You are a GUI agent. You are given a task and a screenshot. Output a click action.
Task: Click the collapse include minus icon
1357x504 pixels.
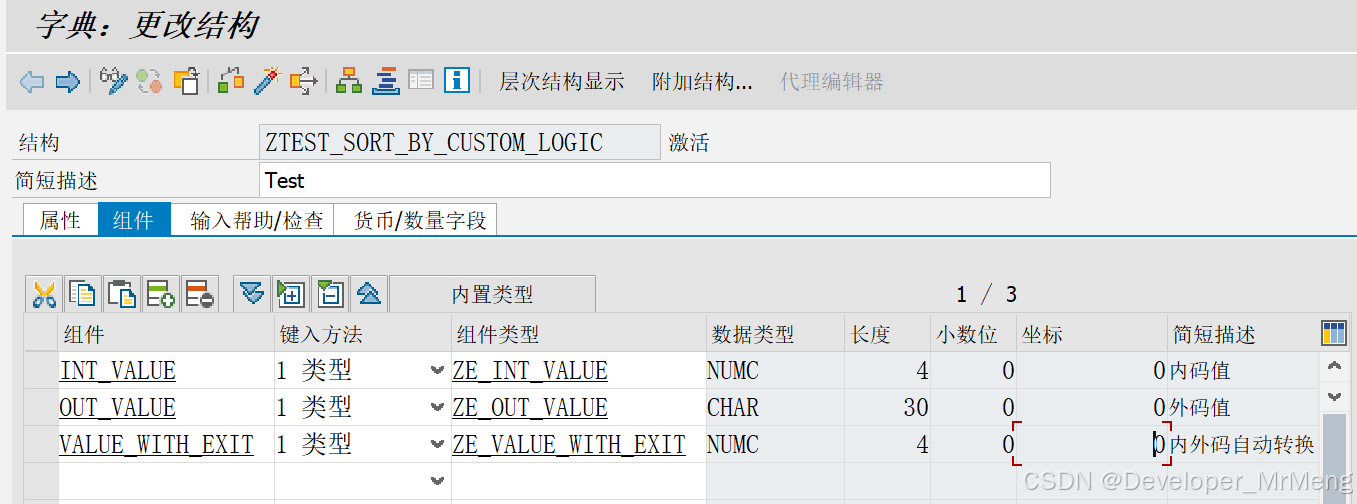[330, 294]
